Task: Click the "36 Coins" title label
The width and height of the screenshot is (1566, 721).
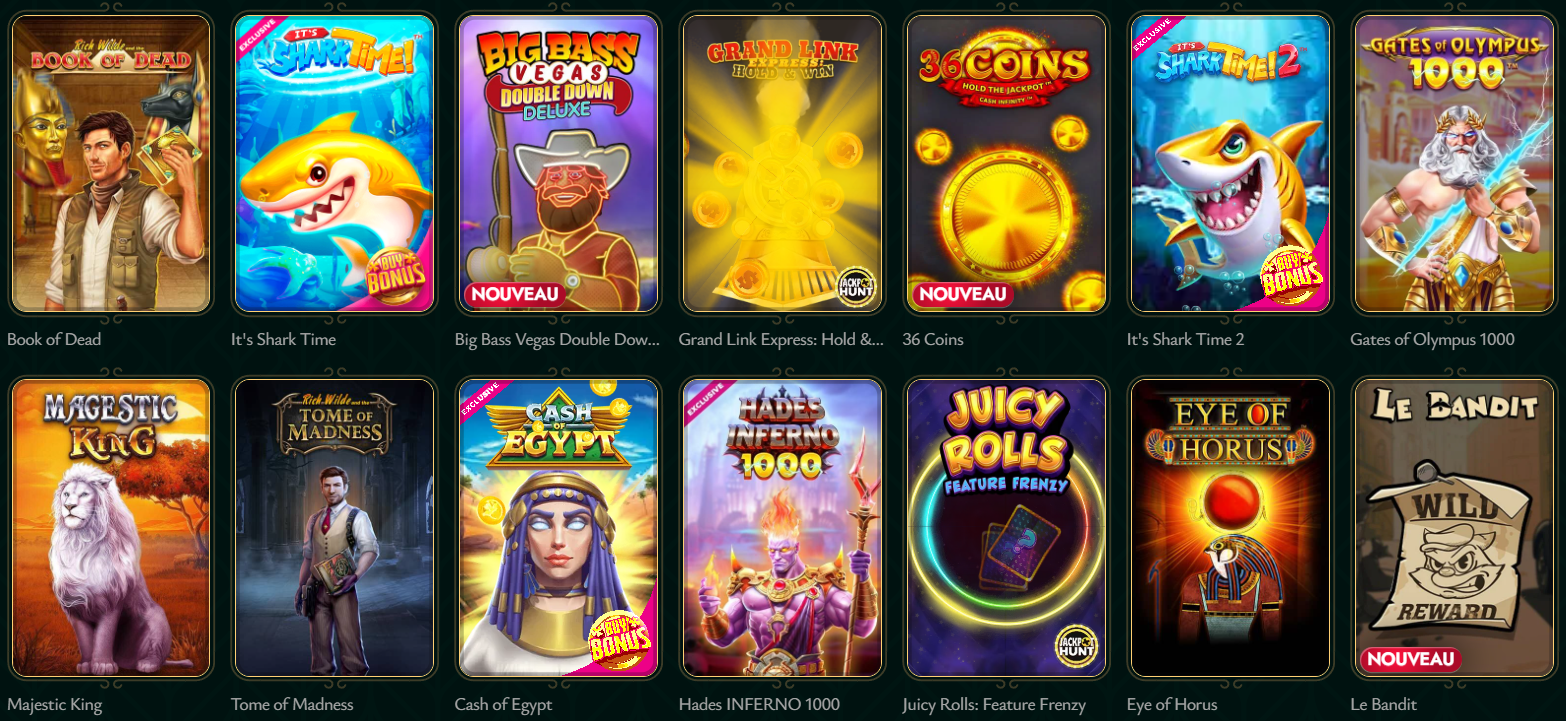Action: pyautogui.click(x=933, y=339)
